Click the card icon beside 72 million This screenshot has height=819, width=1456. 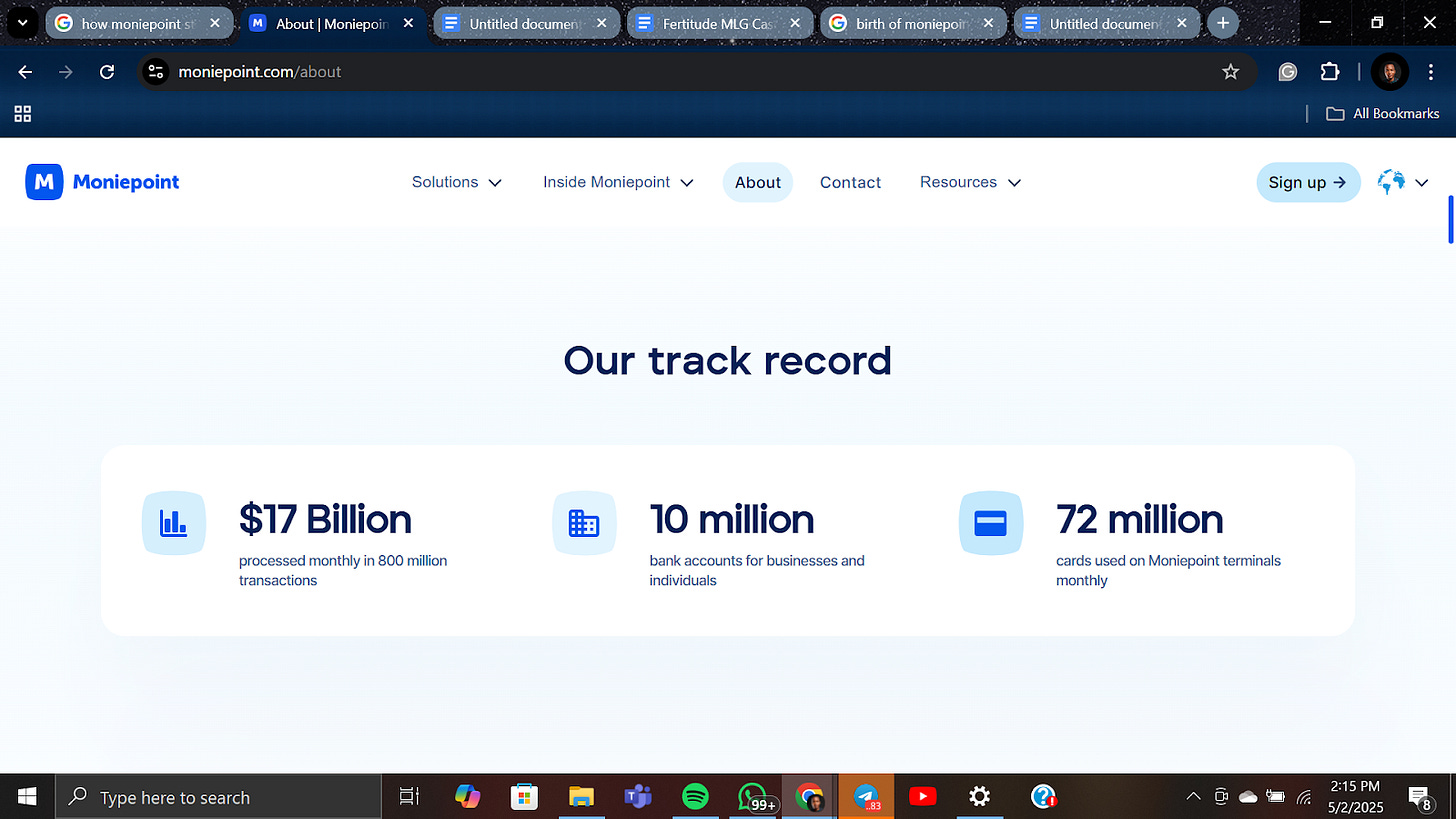pyautogui.click(x=991, y=523)
